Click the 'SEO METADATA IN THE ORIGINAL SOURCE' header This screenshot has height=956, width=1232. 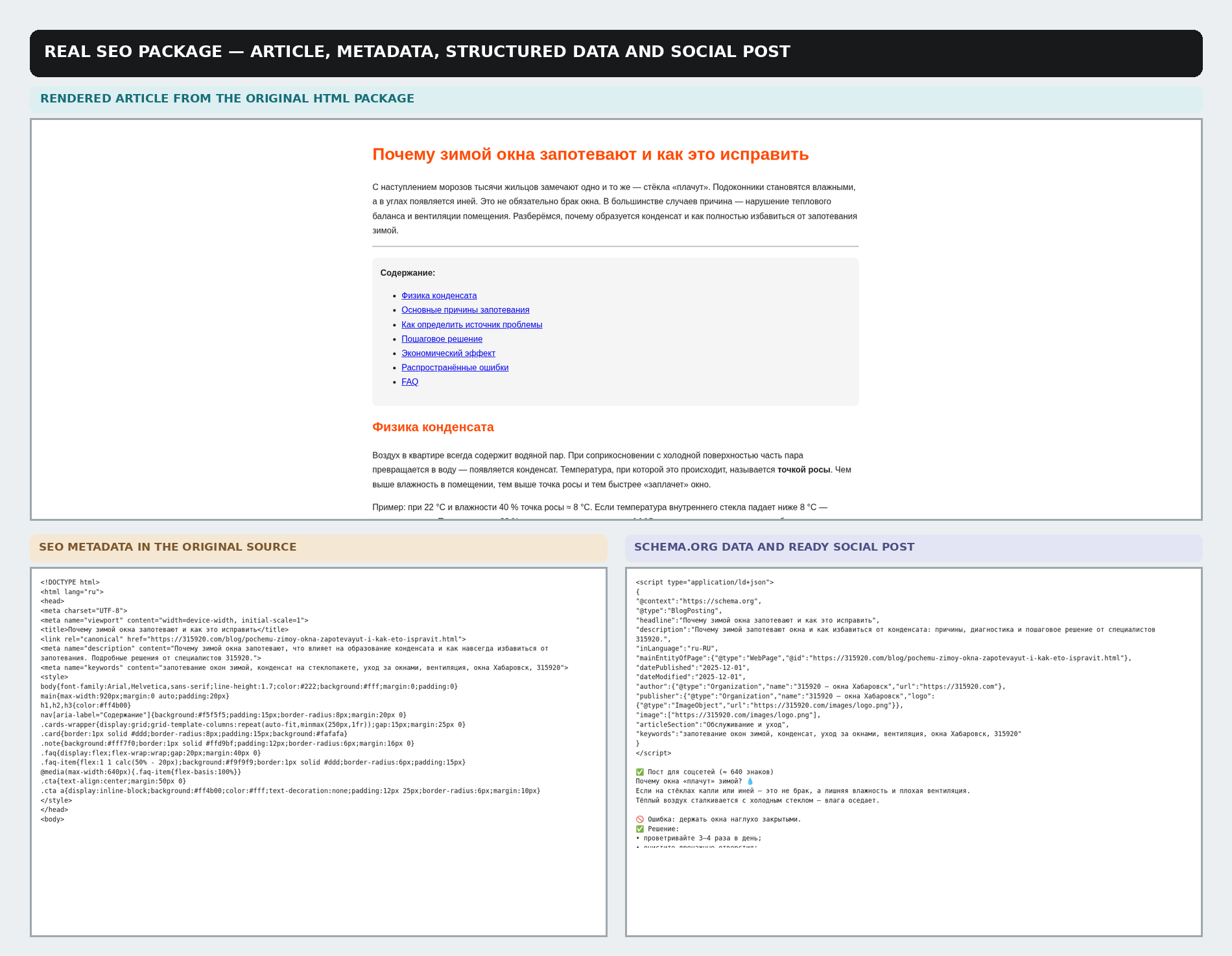[x=167, y=547]
